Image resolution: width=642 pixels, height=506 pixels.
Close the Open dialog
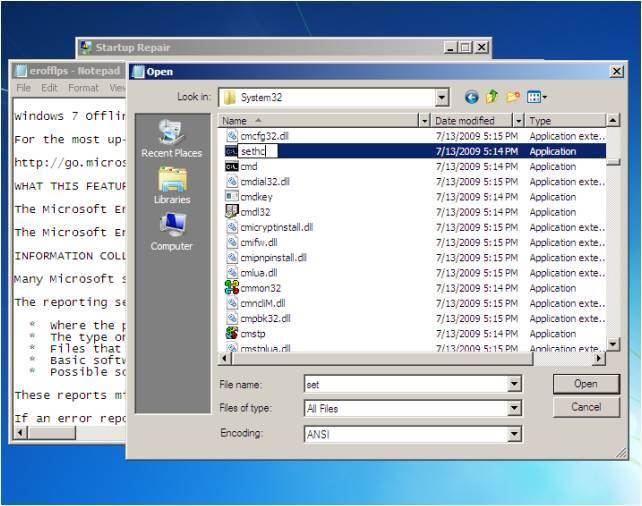point(617,72)
